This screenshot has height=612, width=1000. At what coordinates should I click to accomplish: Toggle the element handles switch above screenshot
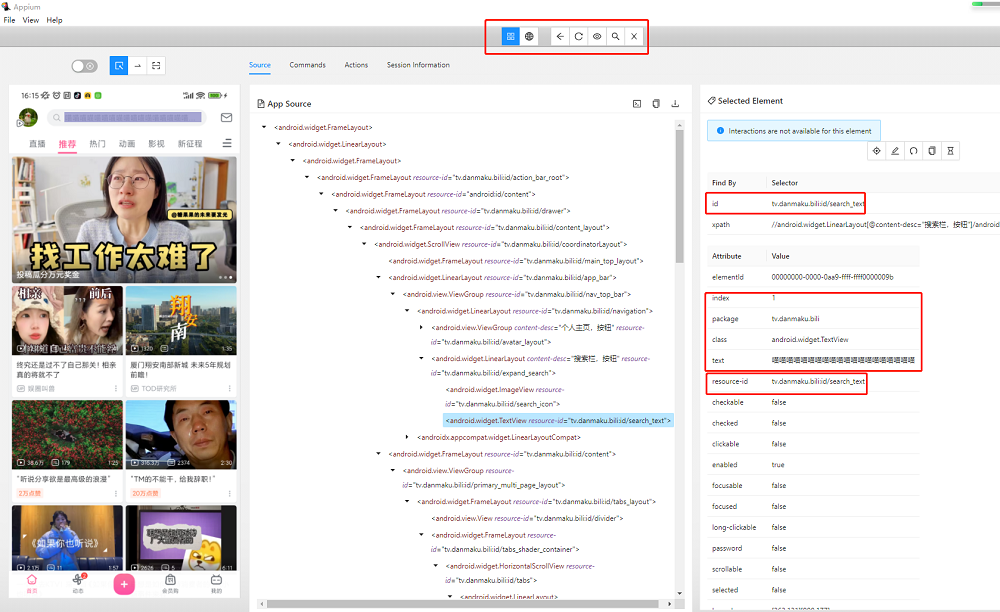pos(84,66)
